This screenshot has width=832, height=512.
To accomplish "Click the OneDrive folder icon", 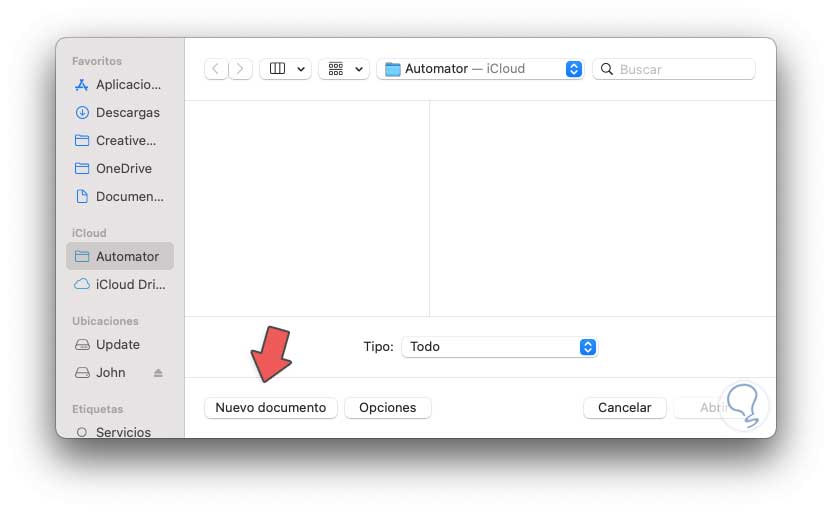I will 82,168.
